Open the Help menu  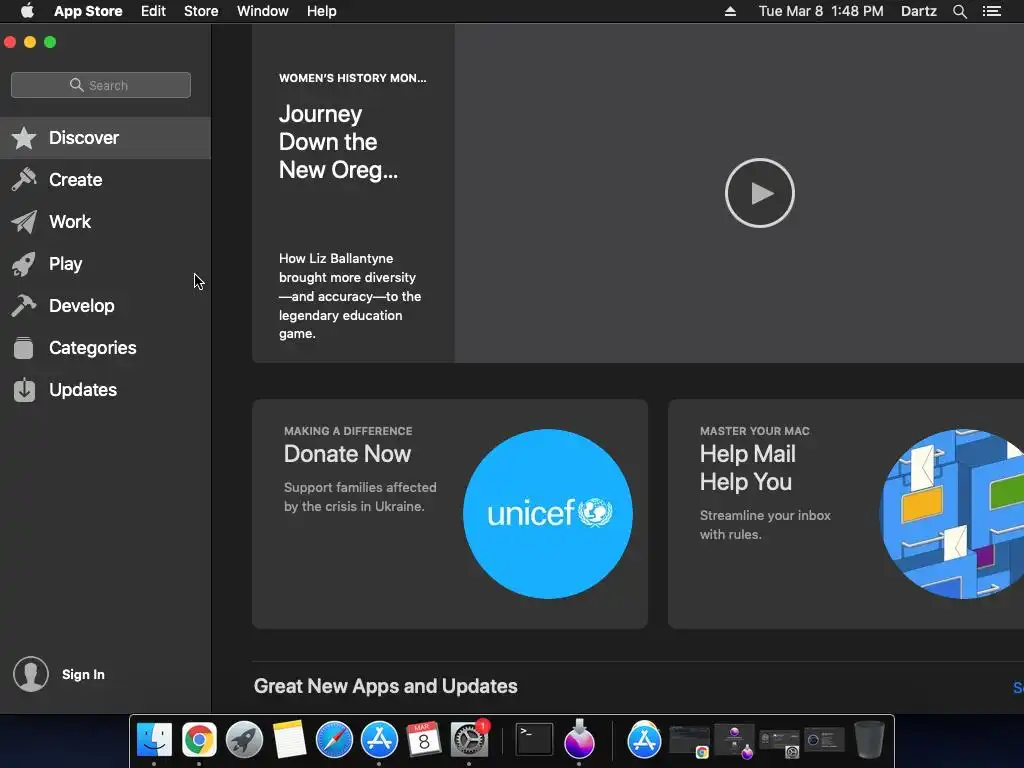(x=322, y=11)
